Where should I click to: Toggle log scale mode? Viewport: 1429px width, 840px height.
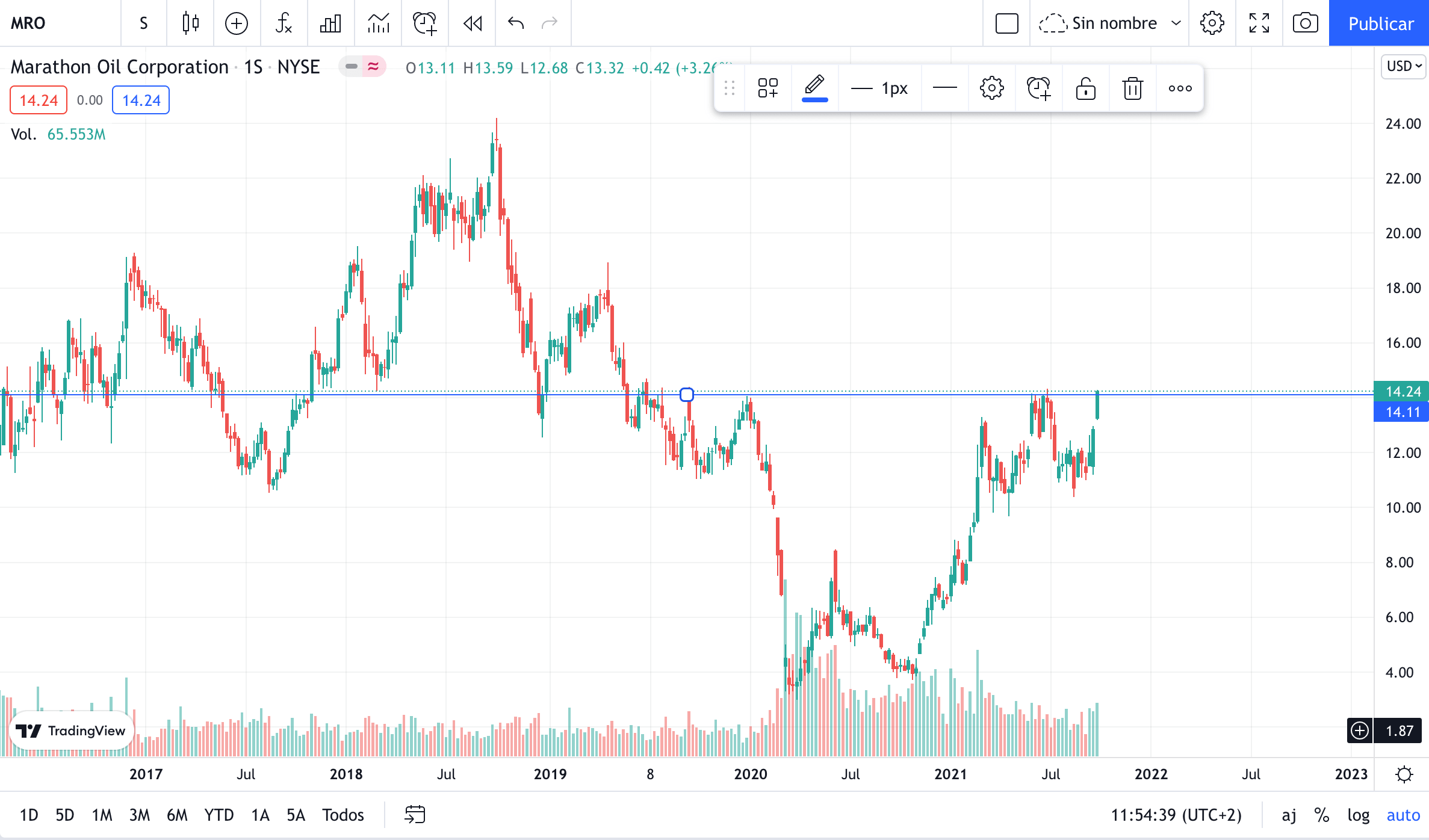click(x=1359, y=815)
